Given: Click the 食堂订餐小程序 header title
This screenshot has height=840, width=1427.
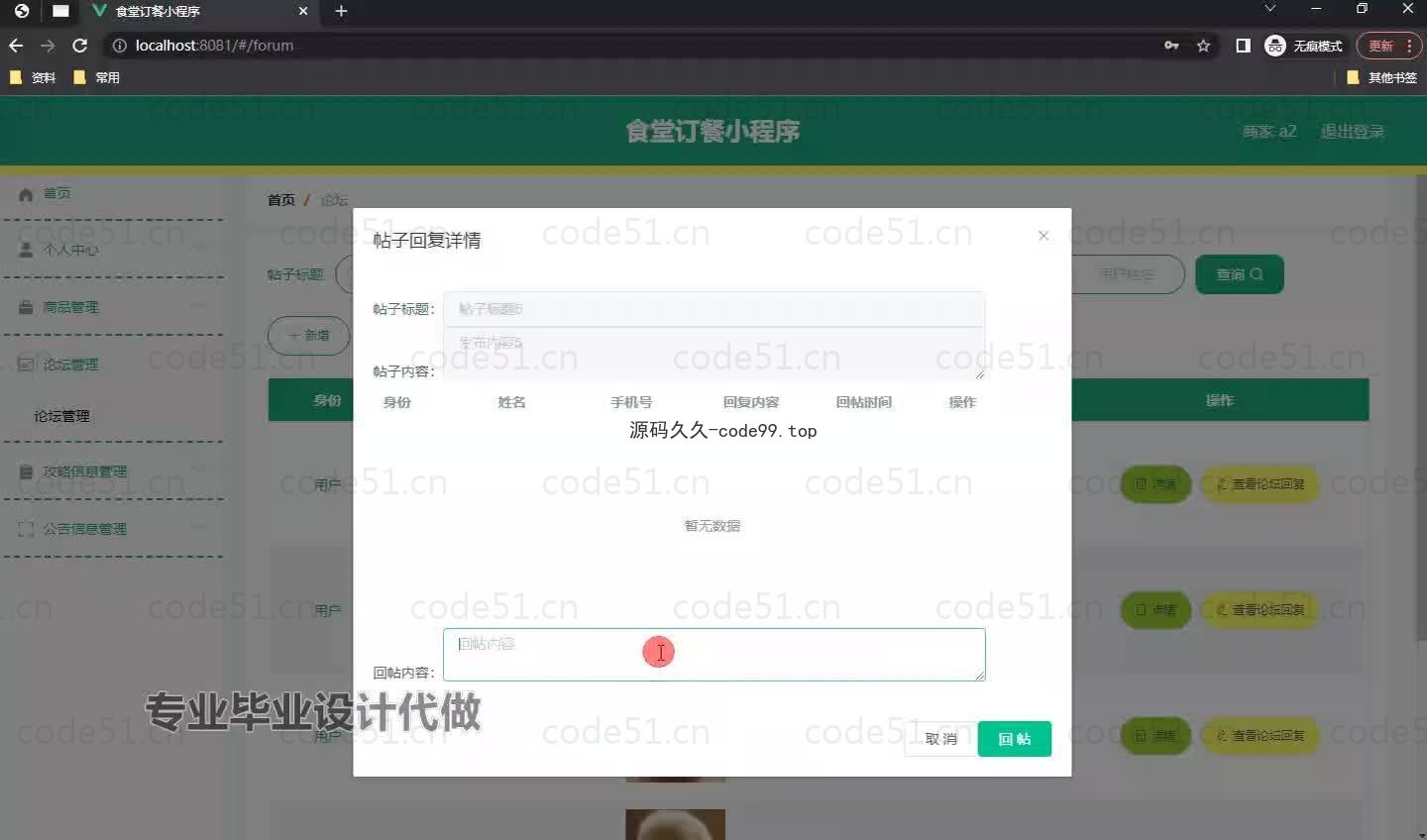Looking at the screenshot, I should coord(713,131).
